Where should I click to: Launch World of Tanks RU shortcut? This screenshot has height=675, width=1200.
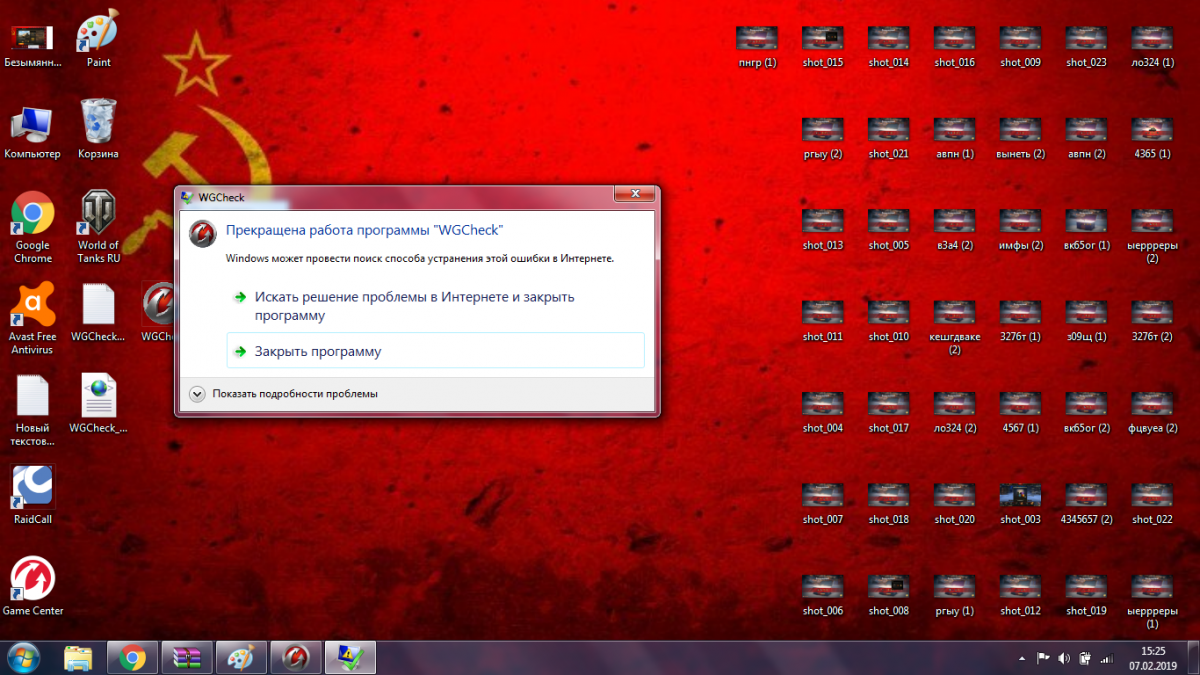coord(98,227)
